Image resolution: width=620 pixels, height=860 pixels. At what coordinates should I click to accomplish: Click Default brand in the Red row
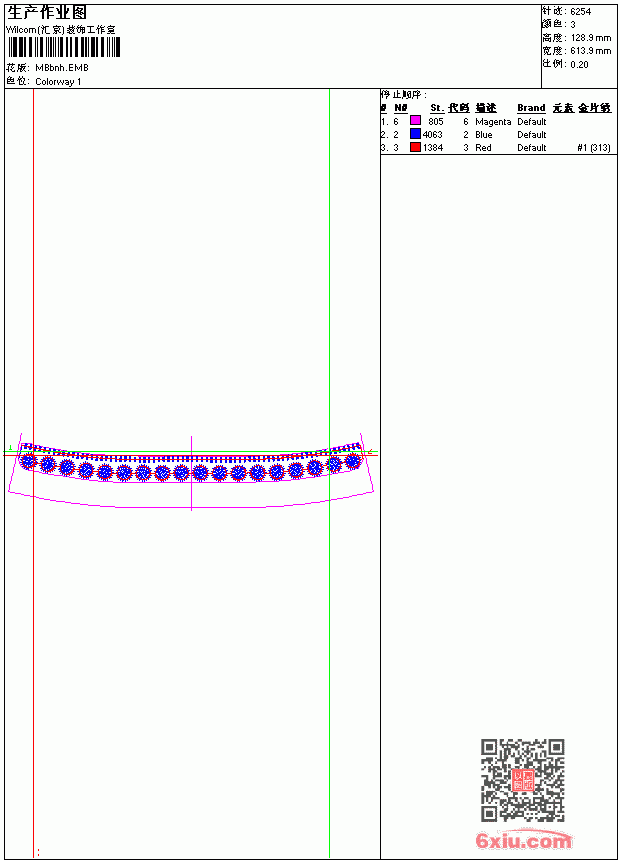click(x=532, y=148)
